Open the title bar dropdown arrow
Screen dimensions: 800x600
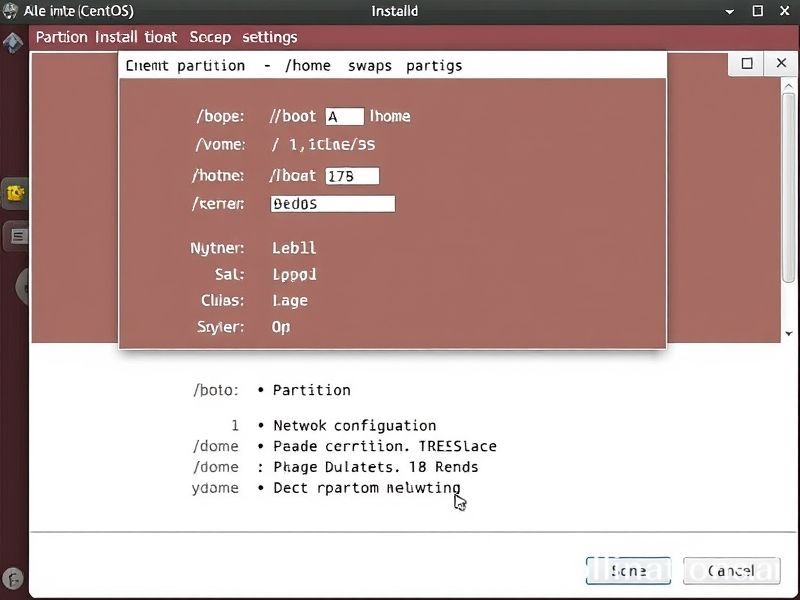(730, 11)
